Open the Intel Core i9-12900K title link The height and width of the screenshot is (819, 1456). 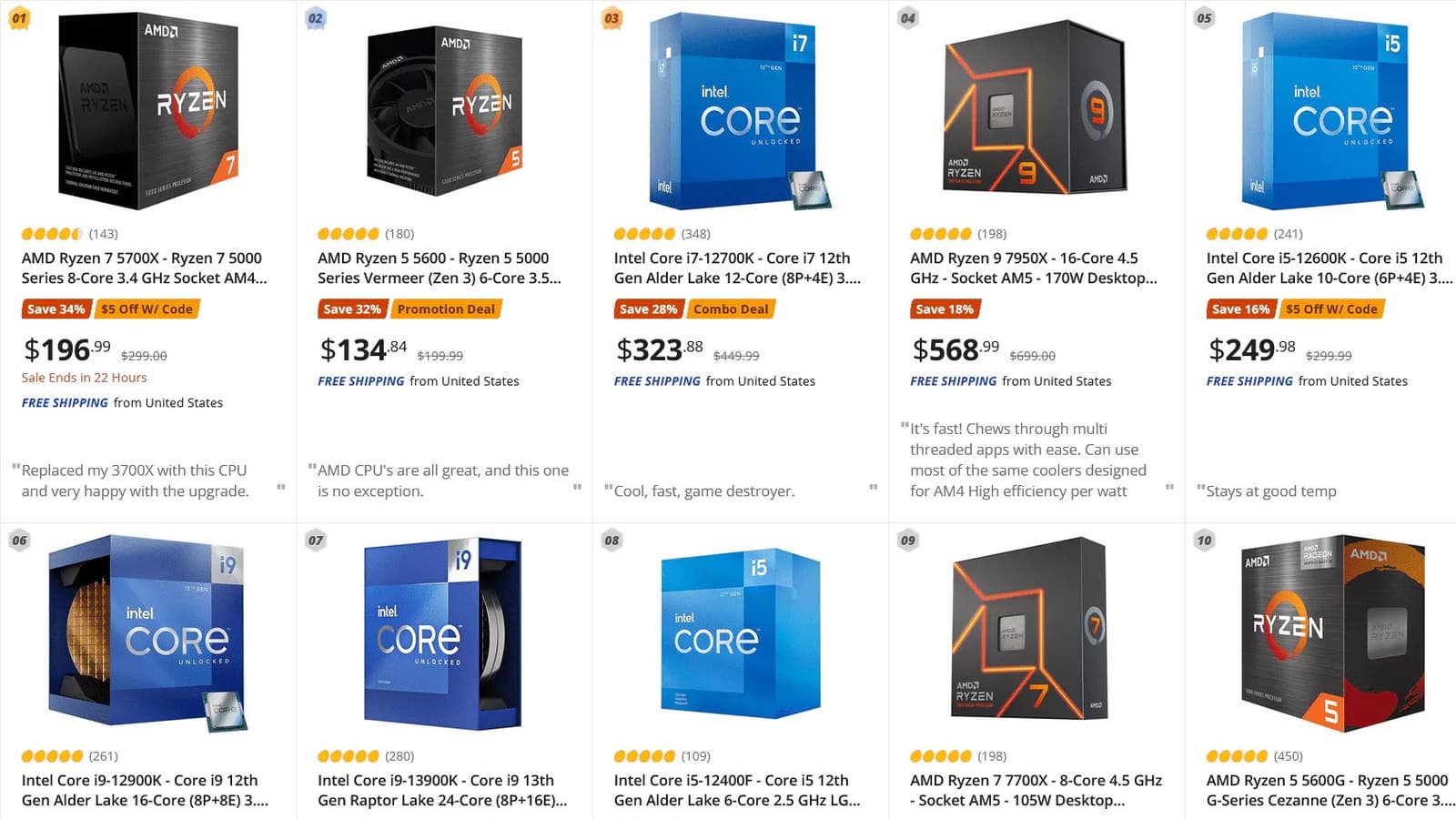[144, 790]
